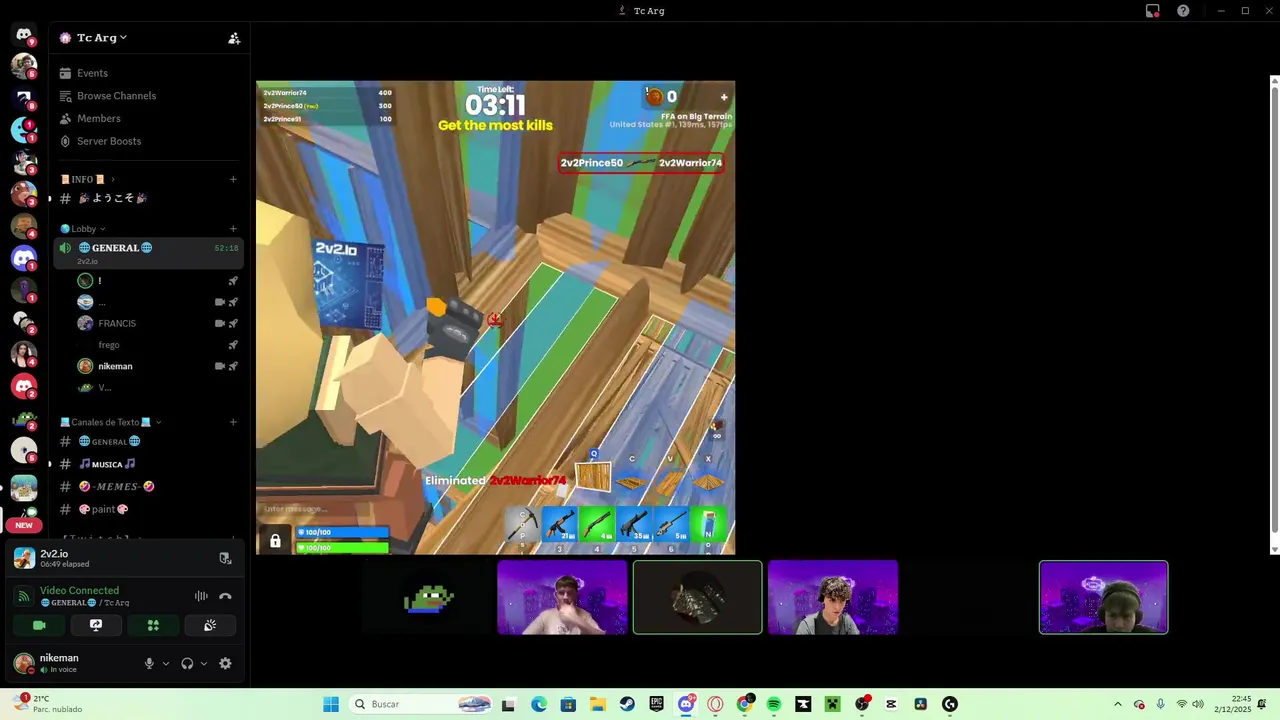Screen dimensions: 1280x720
Task: Open File Explorer from the taskbar
Action: (x=597, y=704)
